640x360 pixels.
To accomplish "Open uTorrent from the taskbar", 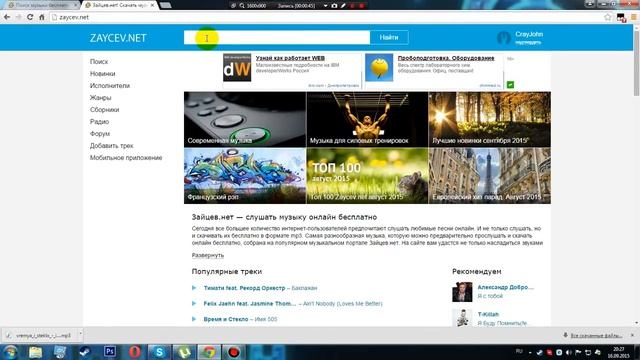I will click(x=184, y=352).
